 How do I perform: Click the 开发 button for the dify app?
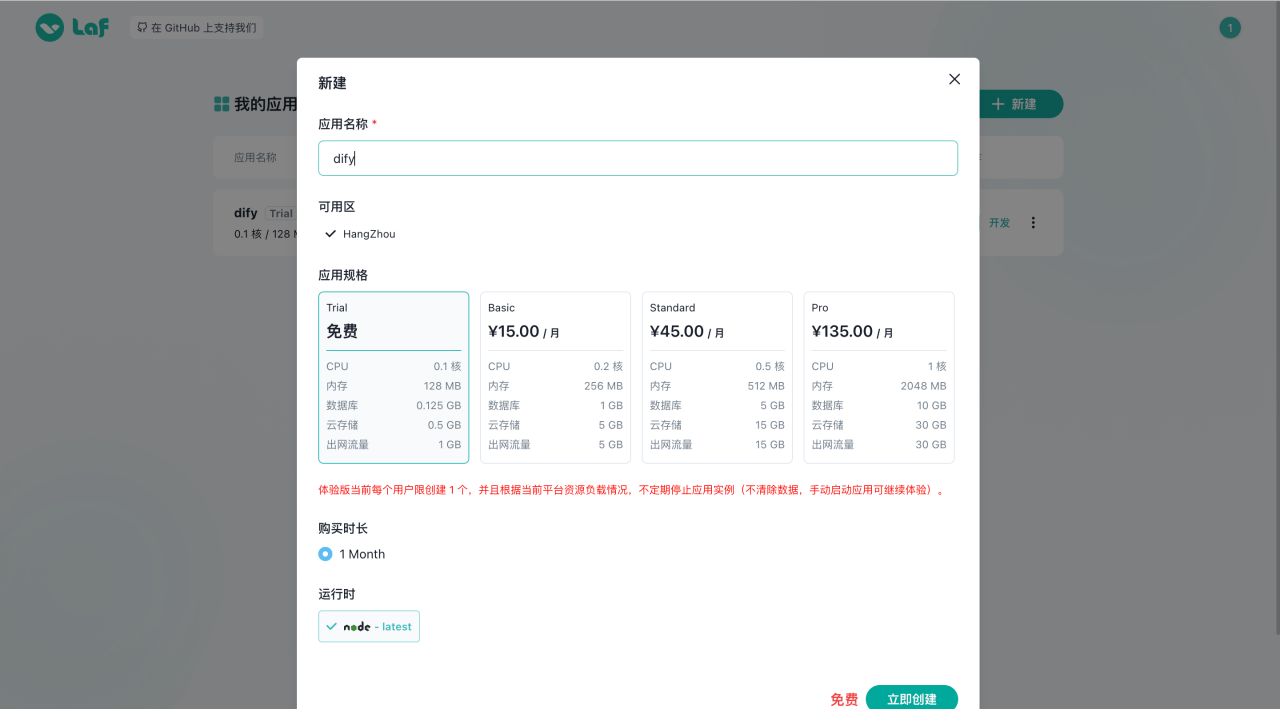click(x=998, y=222)
